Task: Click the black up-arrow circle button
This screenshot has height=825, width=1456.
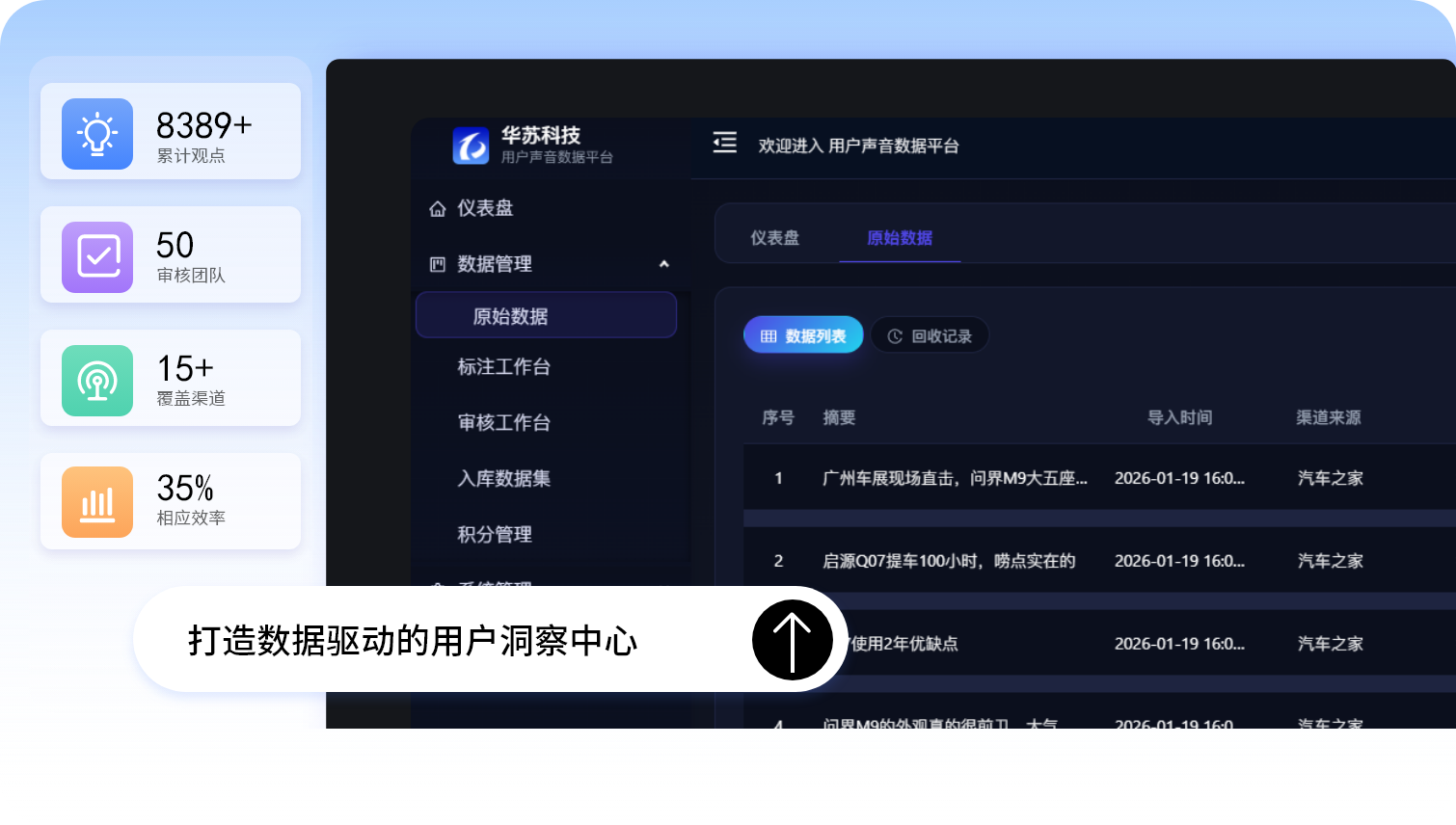Action: (x=793, y=639)
